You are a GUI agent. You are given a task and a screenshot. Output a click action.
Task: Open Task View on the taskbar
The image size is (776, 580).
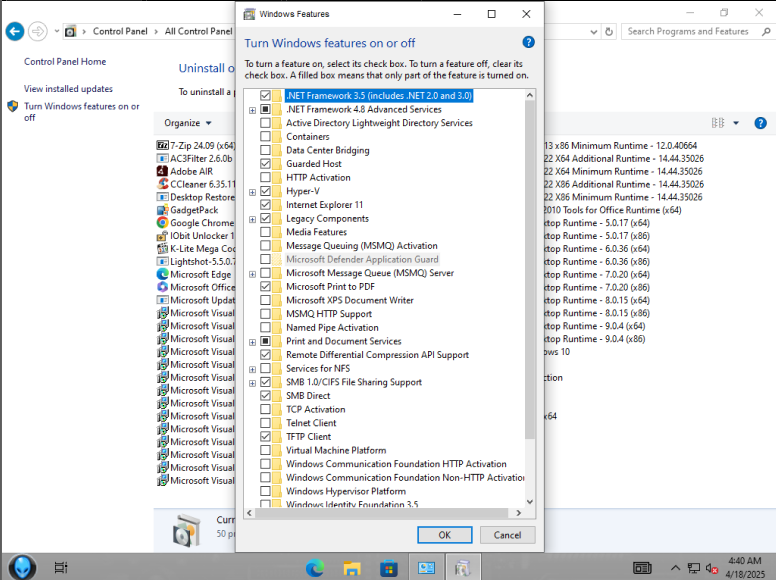point(61,568)
